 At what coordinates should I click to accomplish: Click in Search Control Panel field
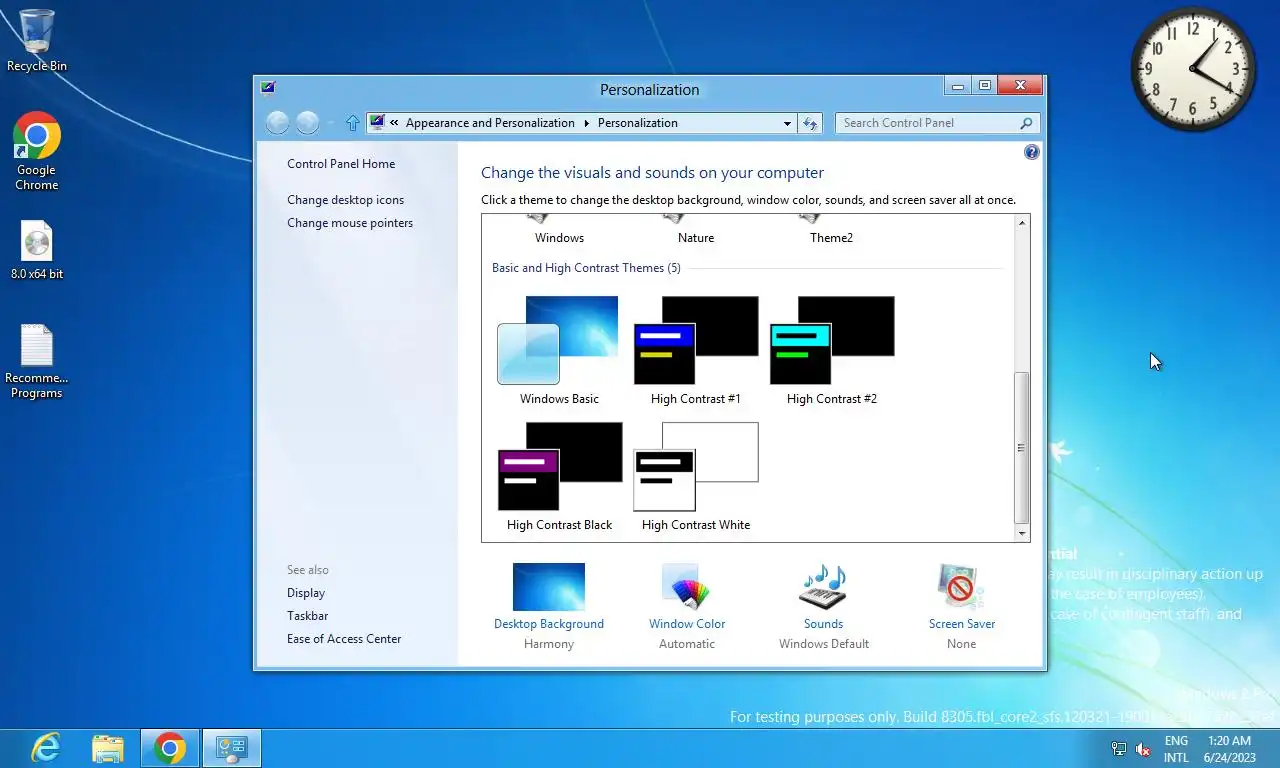pyautogui.click(x=928, y=123)
